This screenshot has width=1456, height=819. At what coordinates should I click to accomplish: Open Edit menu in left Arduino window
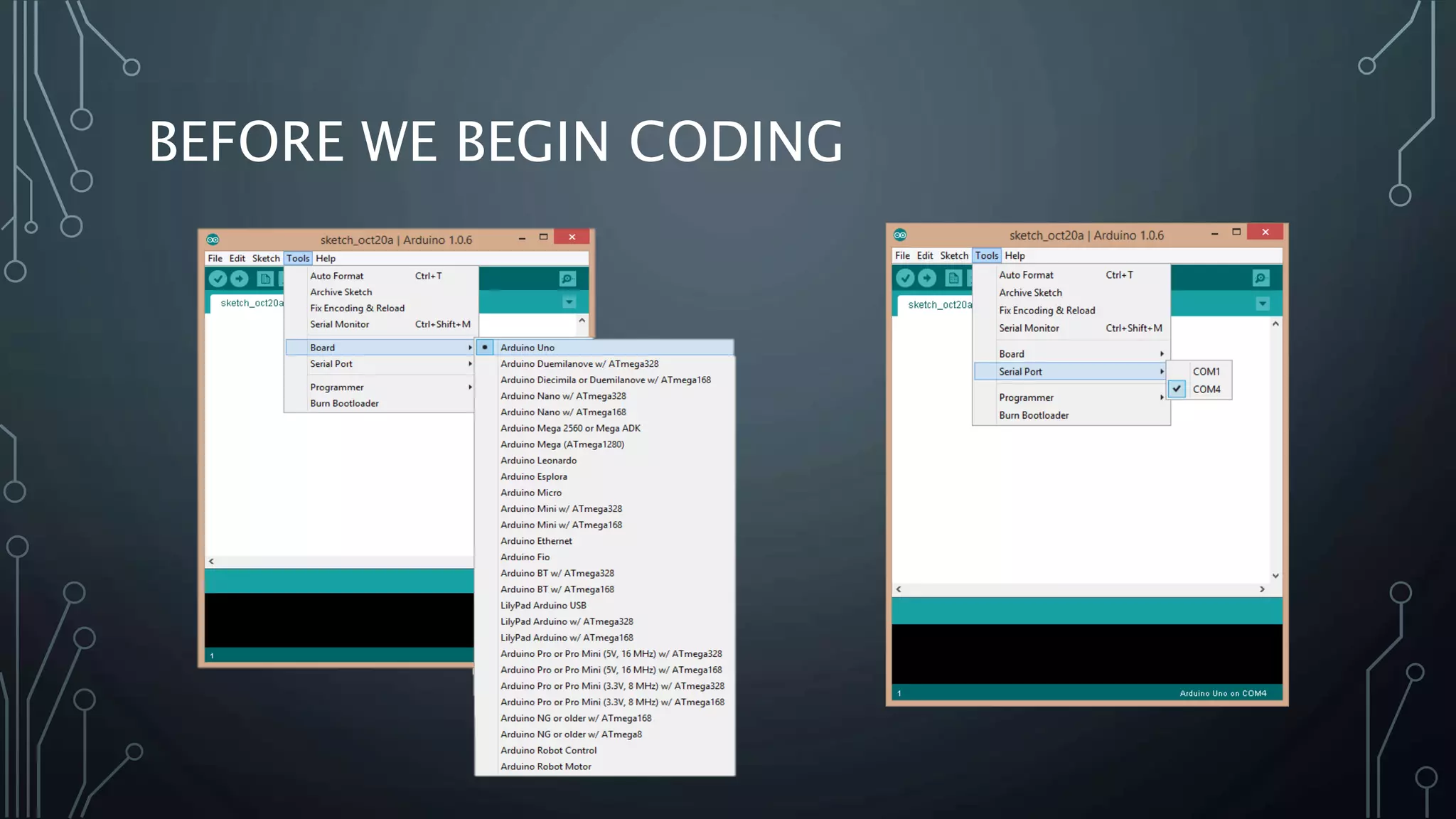pos(237,259)
